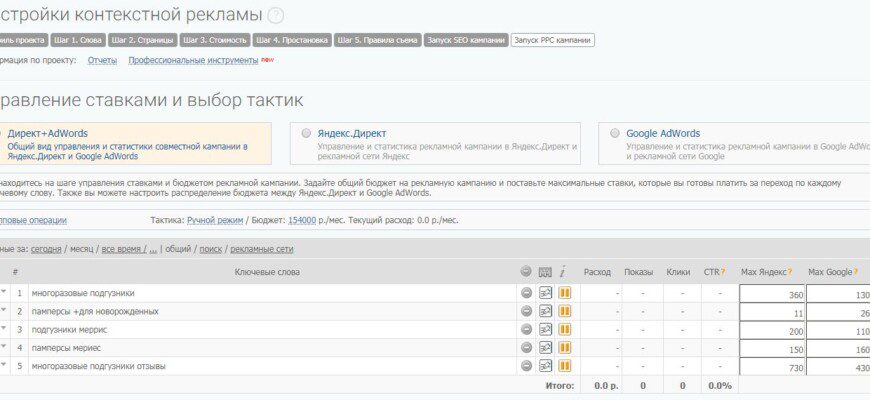Open chart icon for 'памперсы +для новорожденных'
The height and width of the screenshot is (400, 870).
(545, 311)
